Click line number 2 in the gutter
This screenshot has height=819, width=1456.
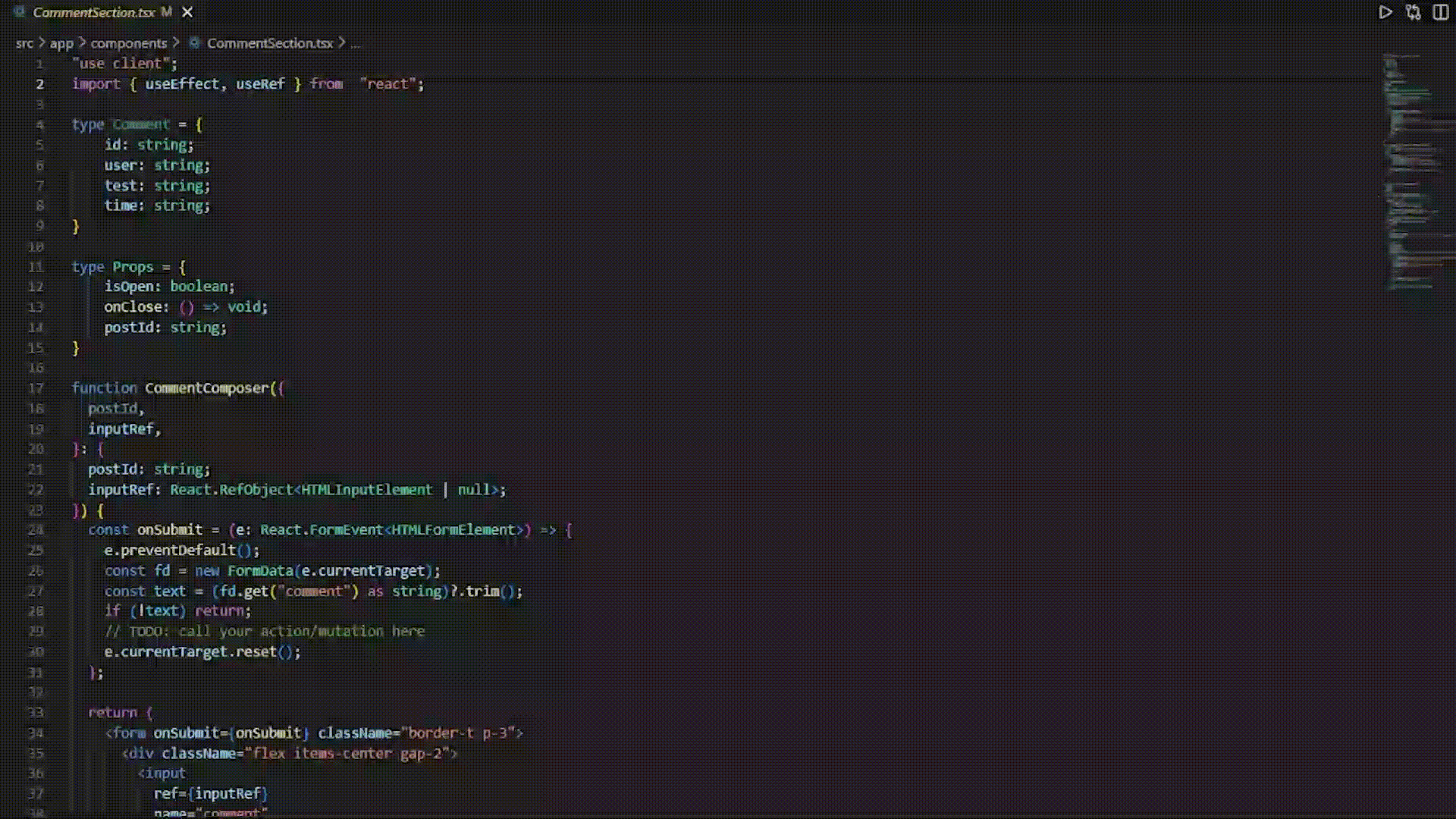[39, 84]
